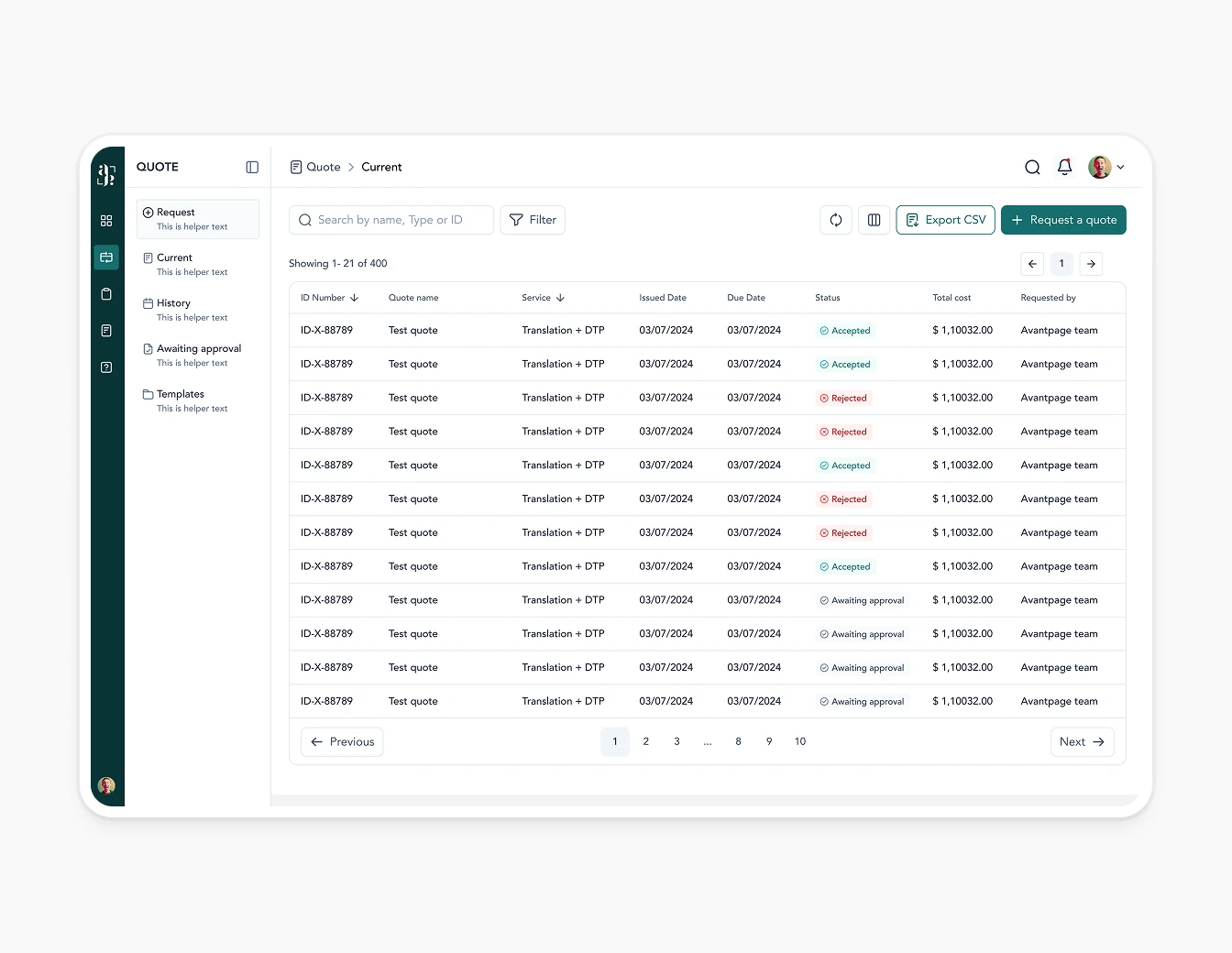Open the column layout icon button
Viewport: 1232px width, 953px height.
click(874, 220)
